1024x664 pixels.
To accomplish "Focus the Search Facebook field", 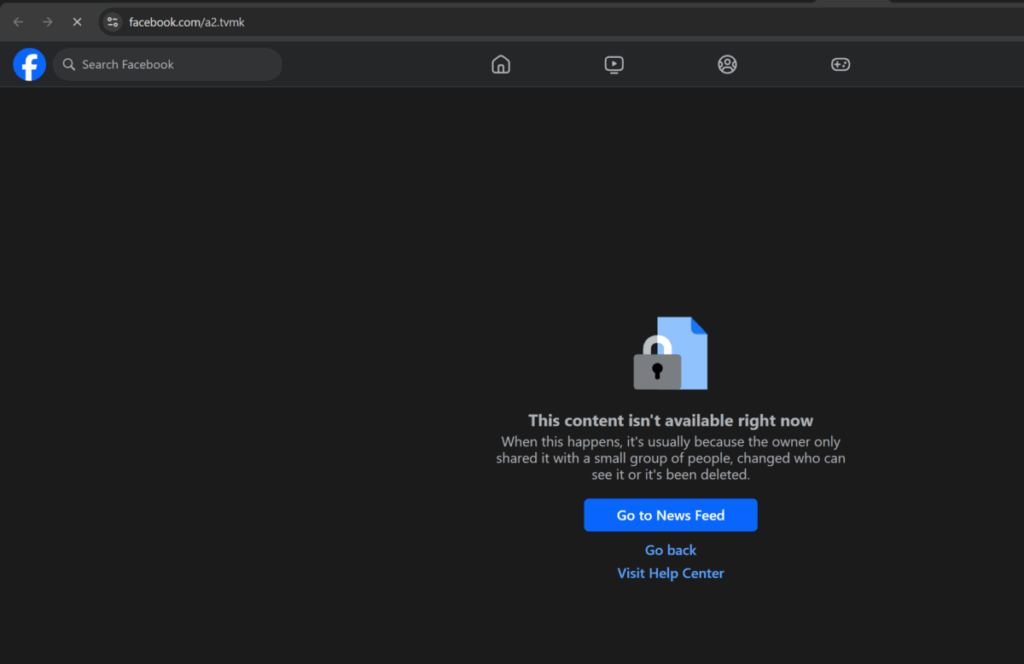I will [170, 65].
